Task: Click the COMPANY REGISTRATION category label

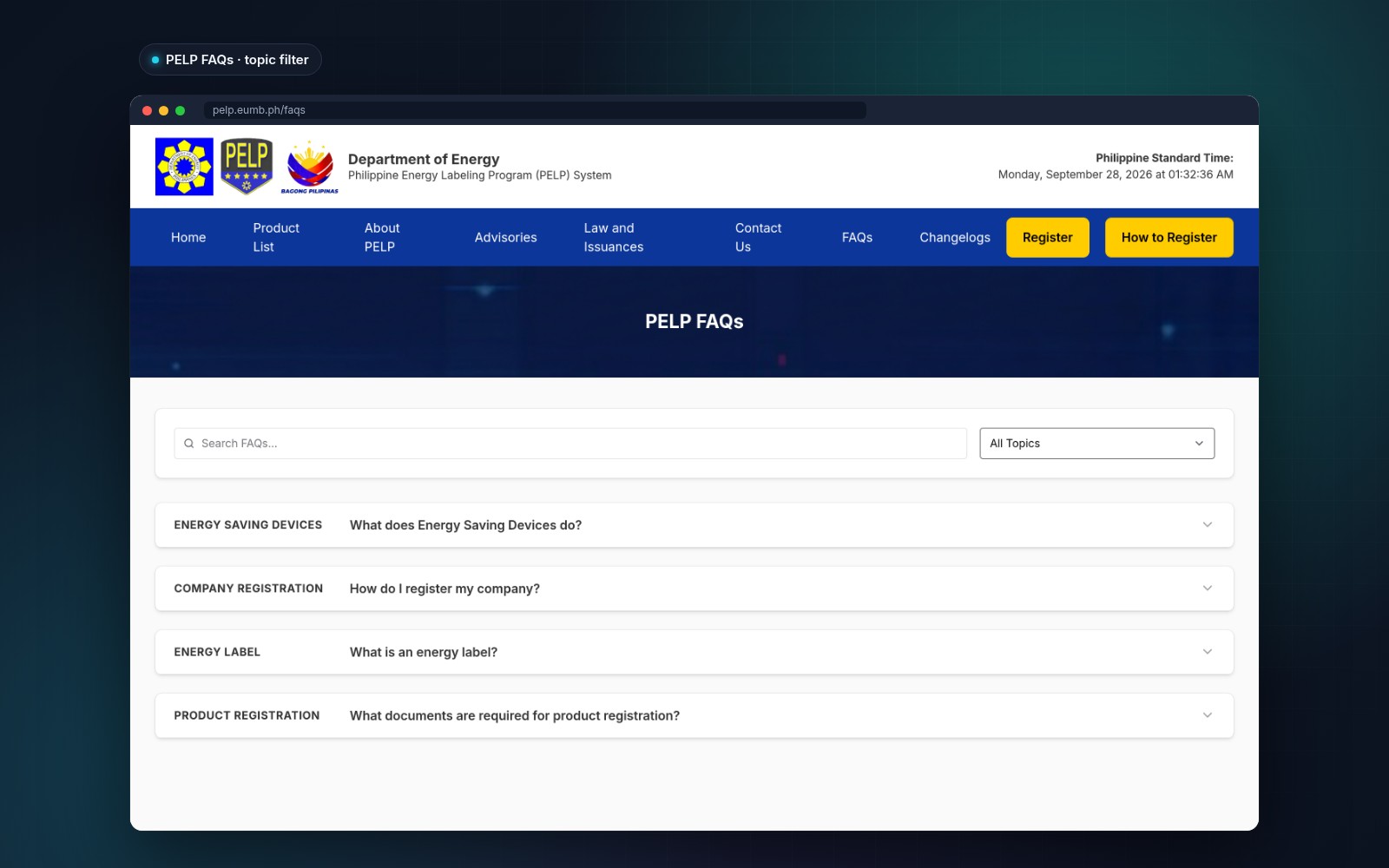Action: (248, 589)
